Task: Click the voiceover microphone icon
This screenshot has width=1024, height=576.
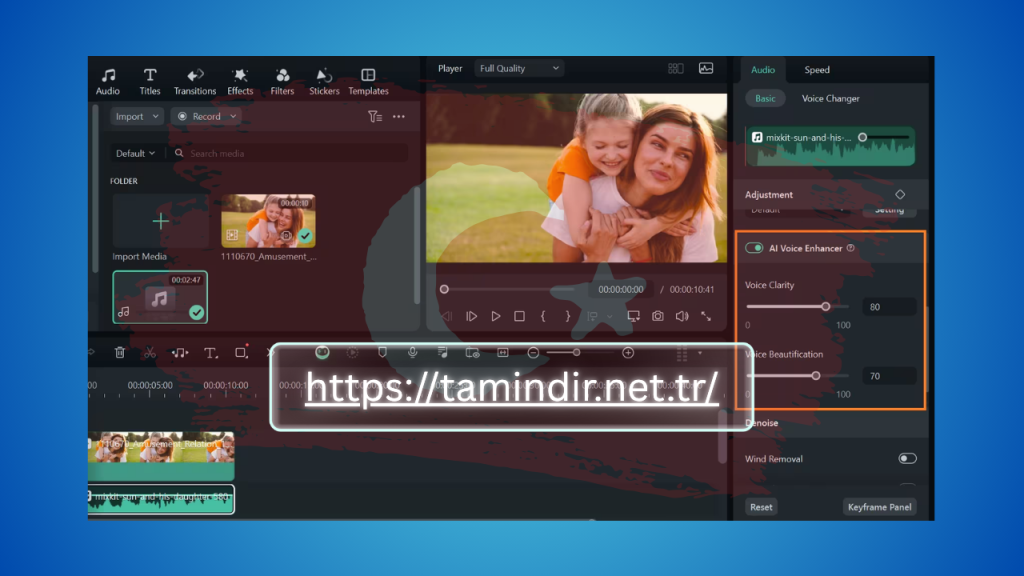Action: (413, 353)
